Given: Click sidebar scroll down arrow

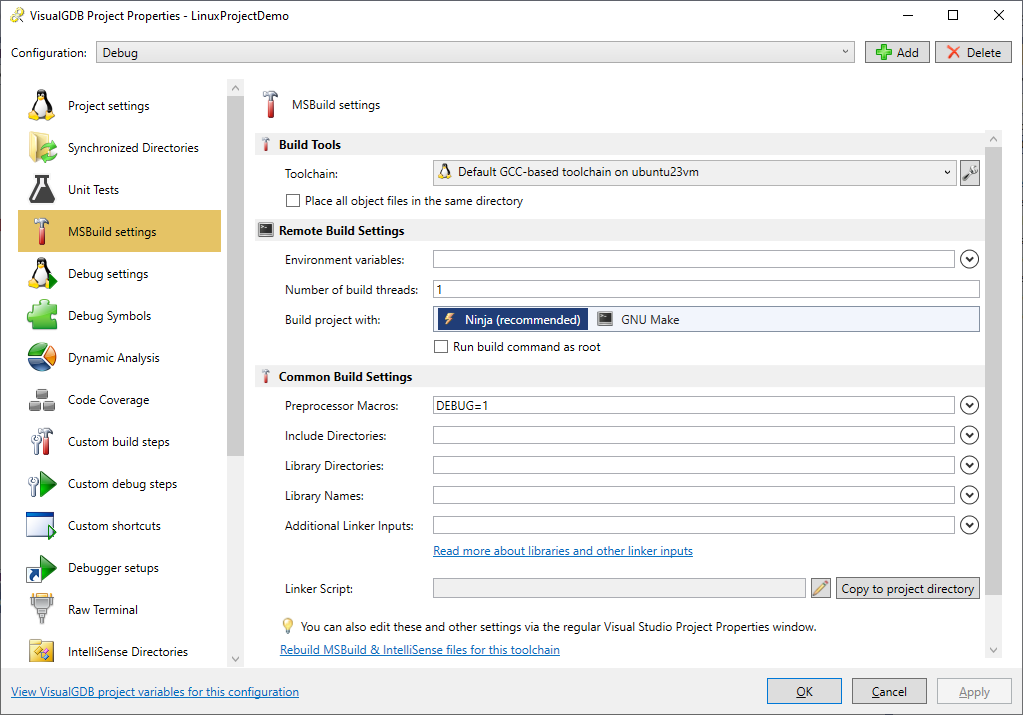Looking at the screenshot, I should coord(236,659).
